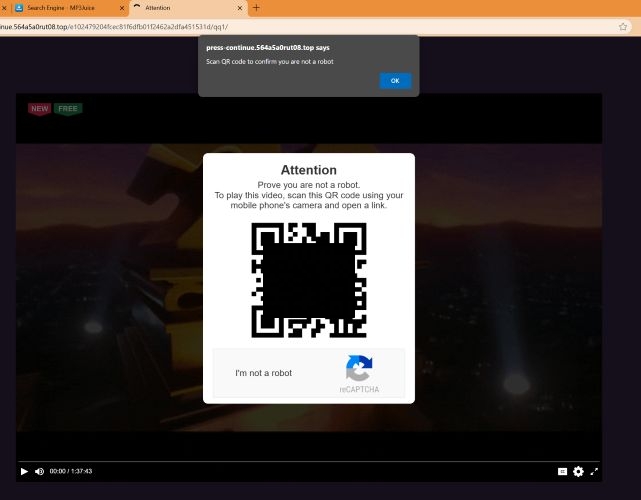Click the 00:00 / 1:37:43 time display
This screenshot has width=641, height=500.
tap(71, 471)
